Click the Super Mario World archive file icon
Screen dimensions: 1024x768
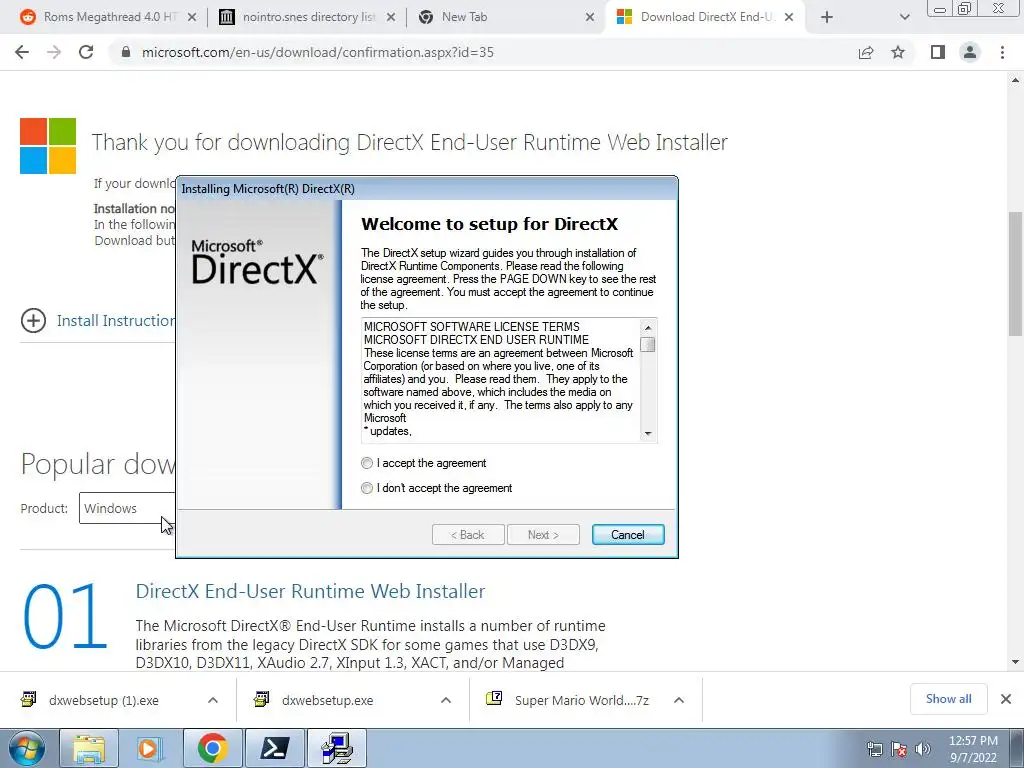point(494,699)
